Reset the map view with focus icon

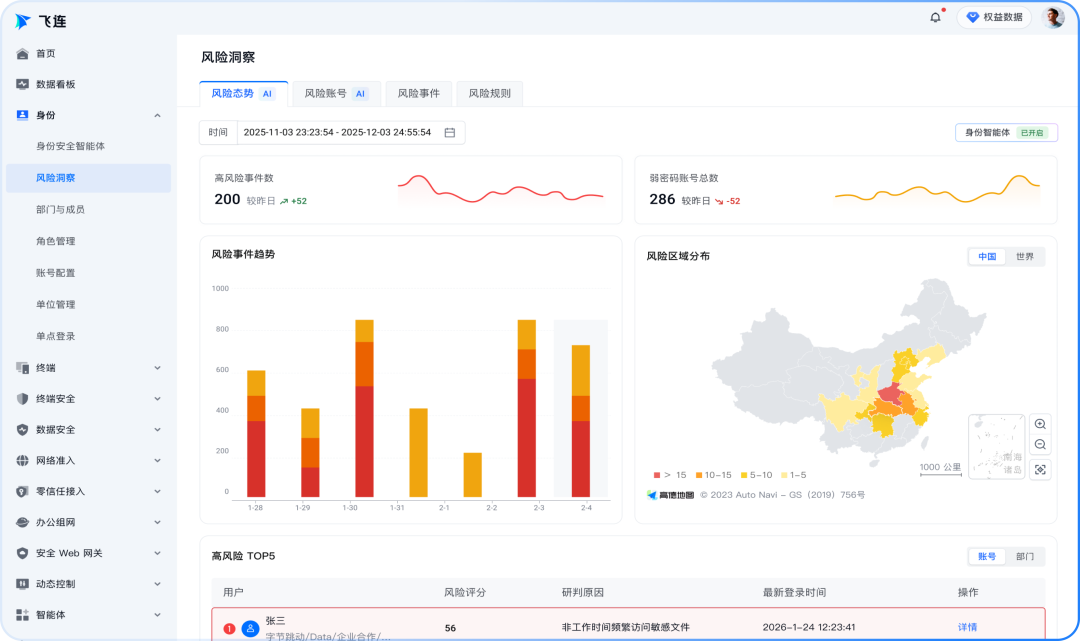click(x=1040, y=470)
